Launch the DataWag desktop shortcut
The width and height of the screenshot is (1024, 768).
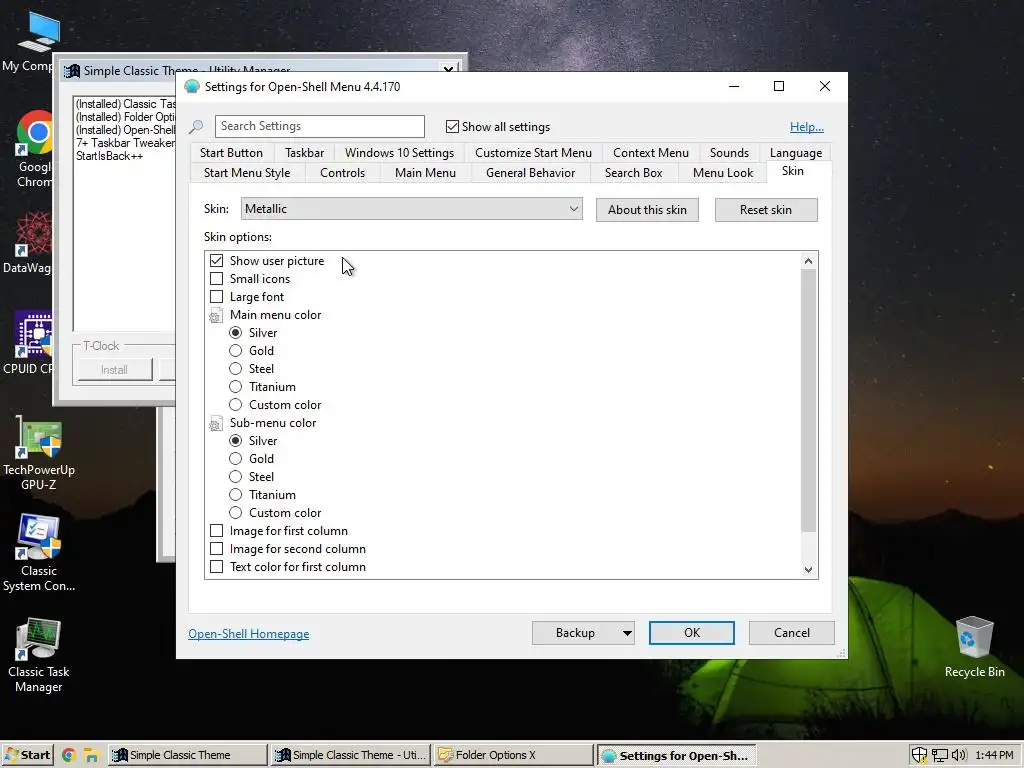click(31, 243)
